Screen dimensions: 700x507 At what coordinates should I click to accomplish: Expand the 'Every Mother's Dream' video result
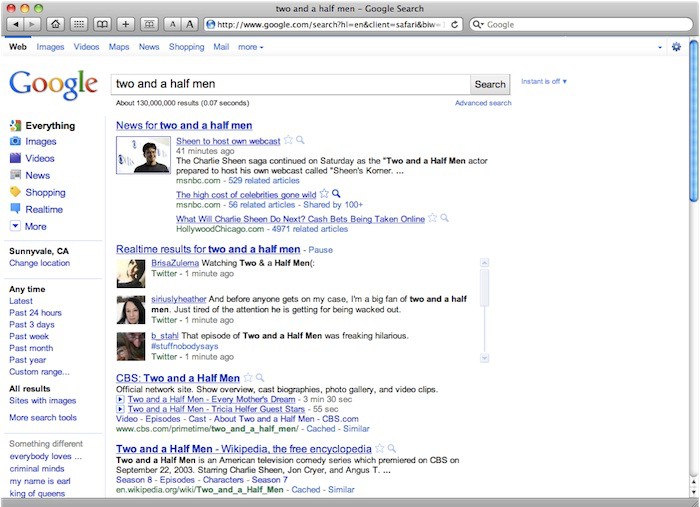[x=120, y=399]
